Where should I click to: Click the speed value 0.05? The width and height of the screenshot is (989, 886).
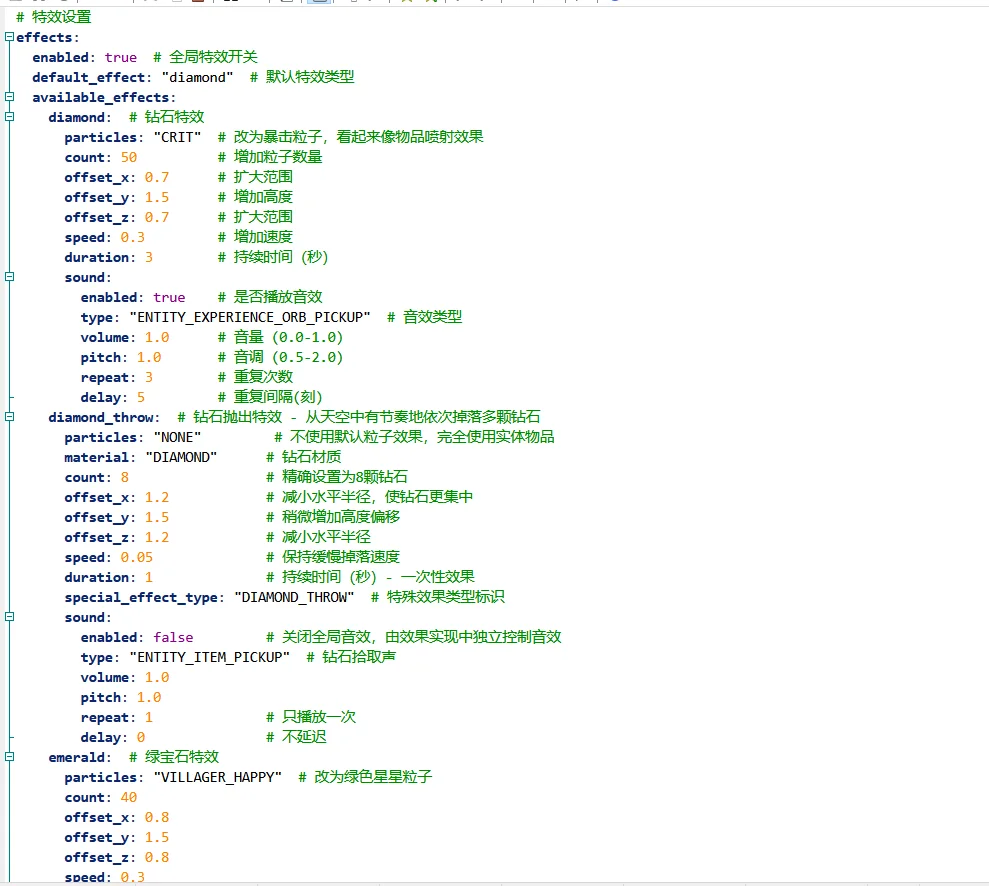click(x=137, y=557)
